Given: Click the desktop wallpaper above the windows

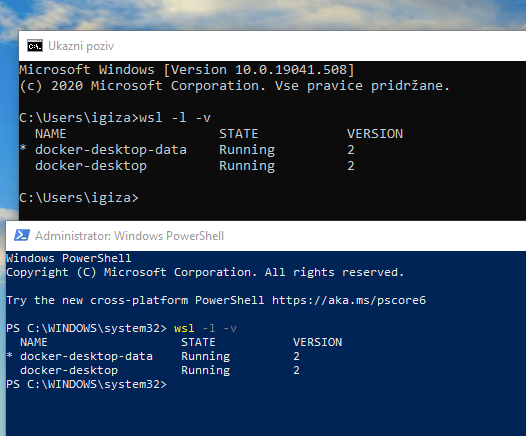Looking at the screenshot, I should point(262,14).
